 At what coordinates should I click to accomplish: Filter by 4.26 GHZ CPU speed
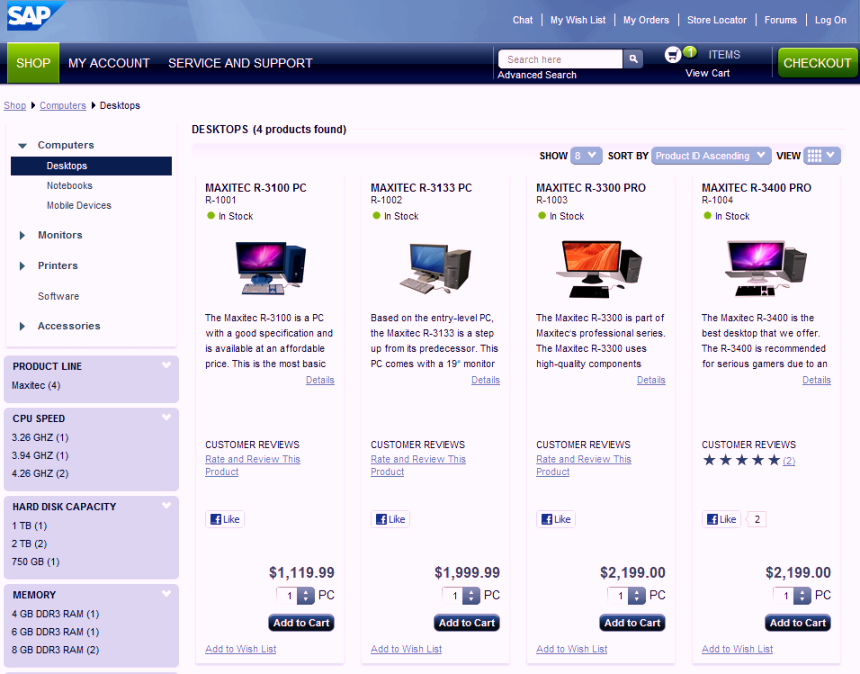tap(40, 474)
